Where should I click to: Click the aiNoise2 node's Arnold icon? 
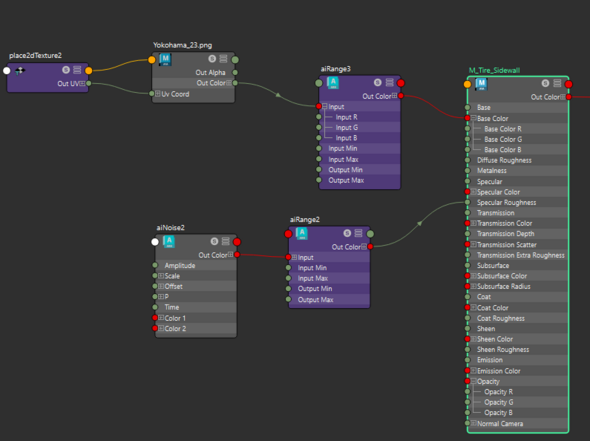coord(169,241)
